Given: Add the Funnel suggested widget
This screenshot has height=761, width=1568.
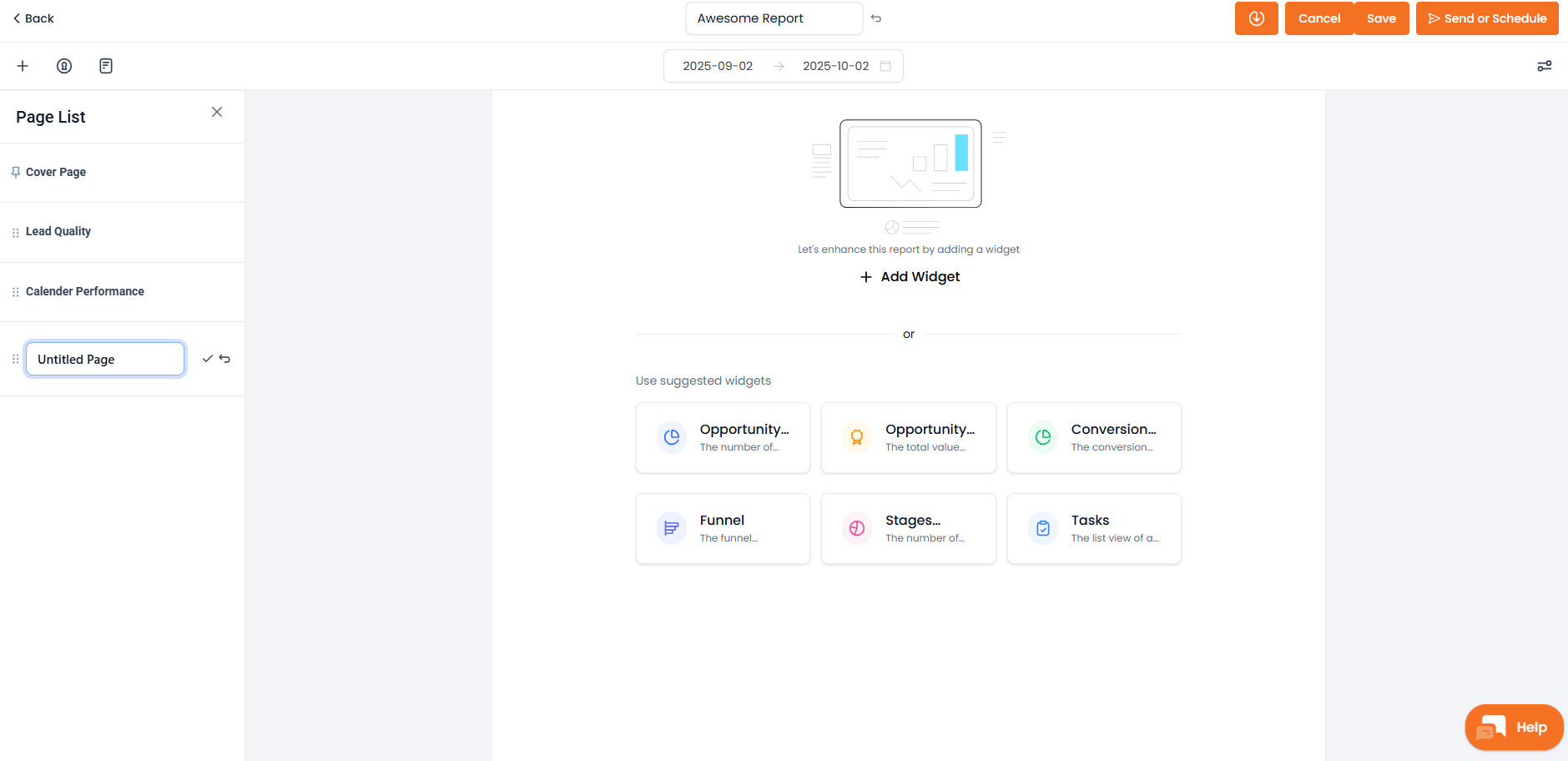Looking at the screenshot, I should coord(723,529).
